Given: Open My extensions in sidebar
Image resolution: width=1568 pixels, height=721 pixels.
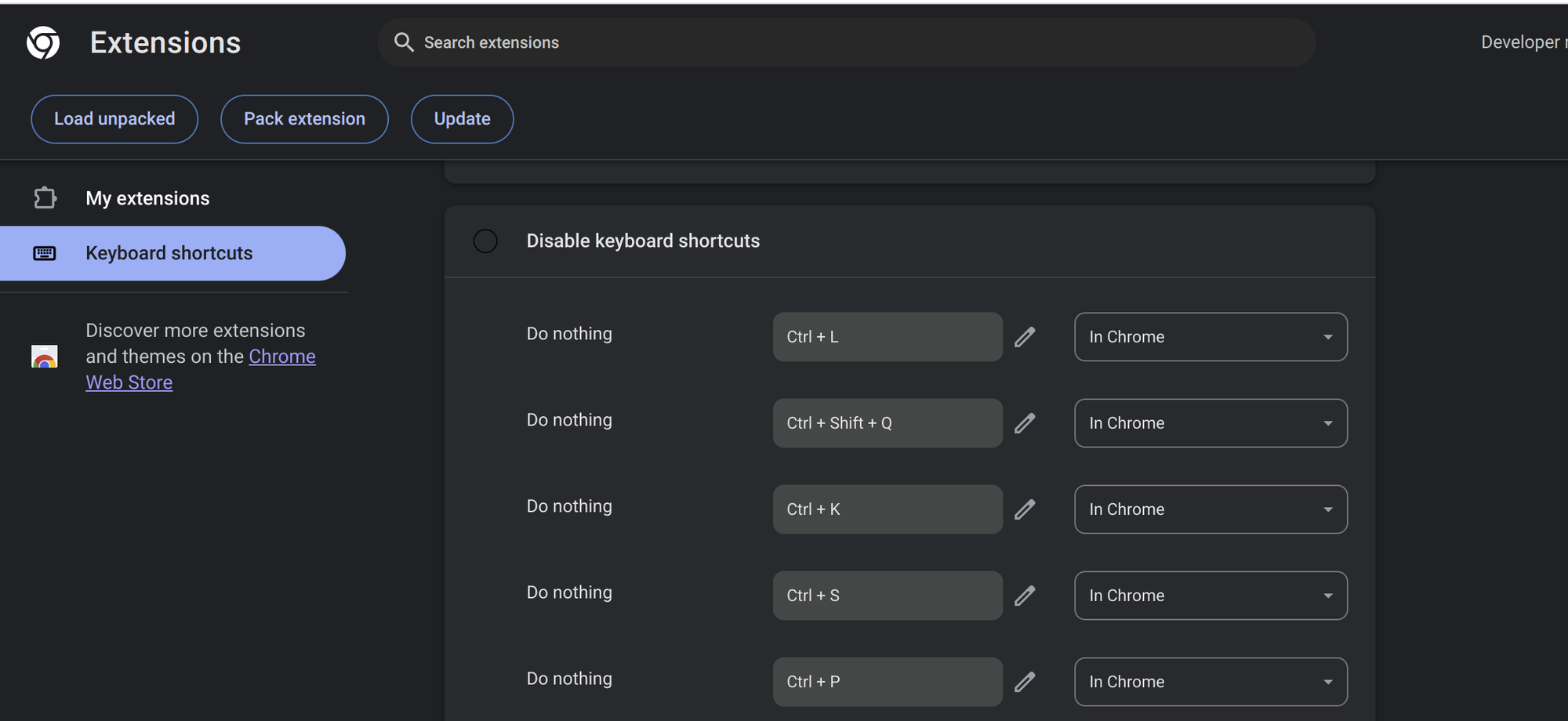Looking at the screenshot, I should pos(147,198).
